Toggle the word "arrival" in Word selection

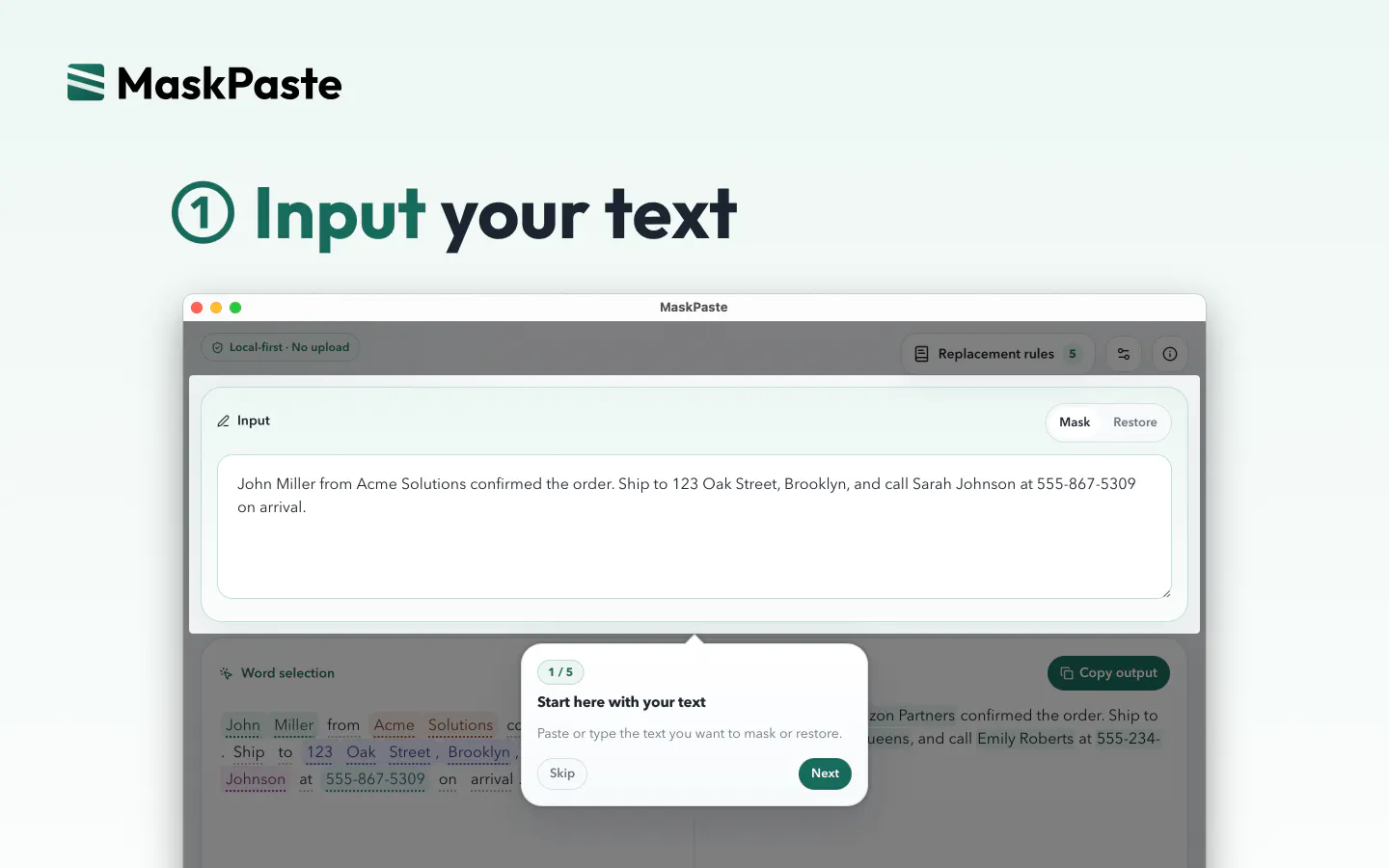click(x=492, y=779)
